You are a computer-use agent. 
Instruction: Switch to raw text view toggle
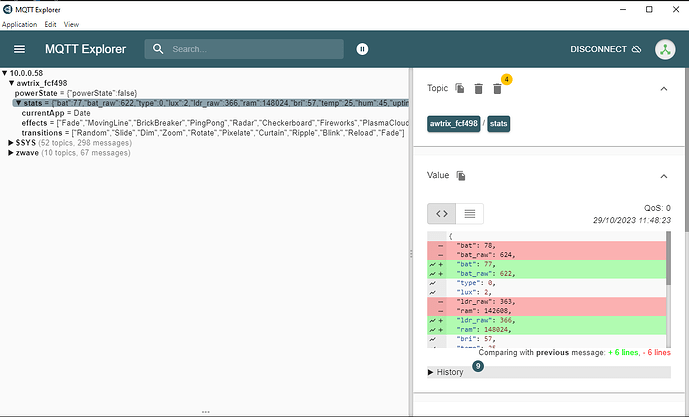[471, 213]
